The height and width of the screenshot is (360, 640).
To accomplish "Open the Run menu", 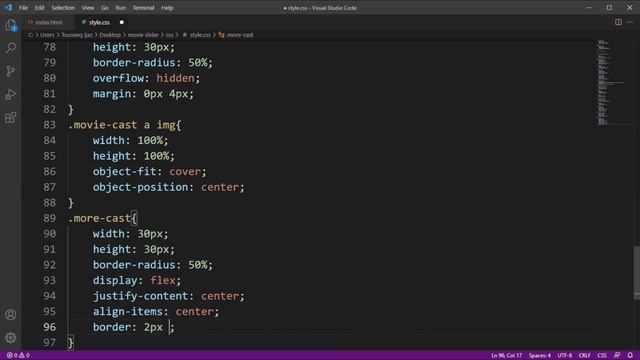I will coord(120,8).
